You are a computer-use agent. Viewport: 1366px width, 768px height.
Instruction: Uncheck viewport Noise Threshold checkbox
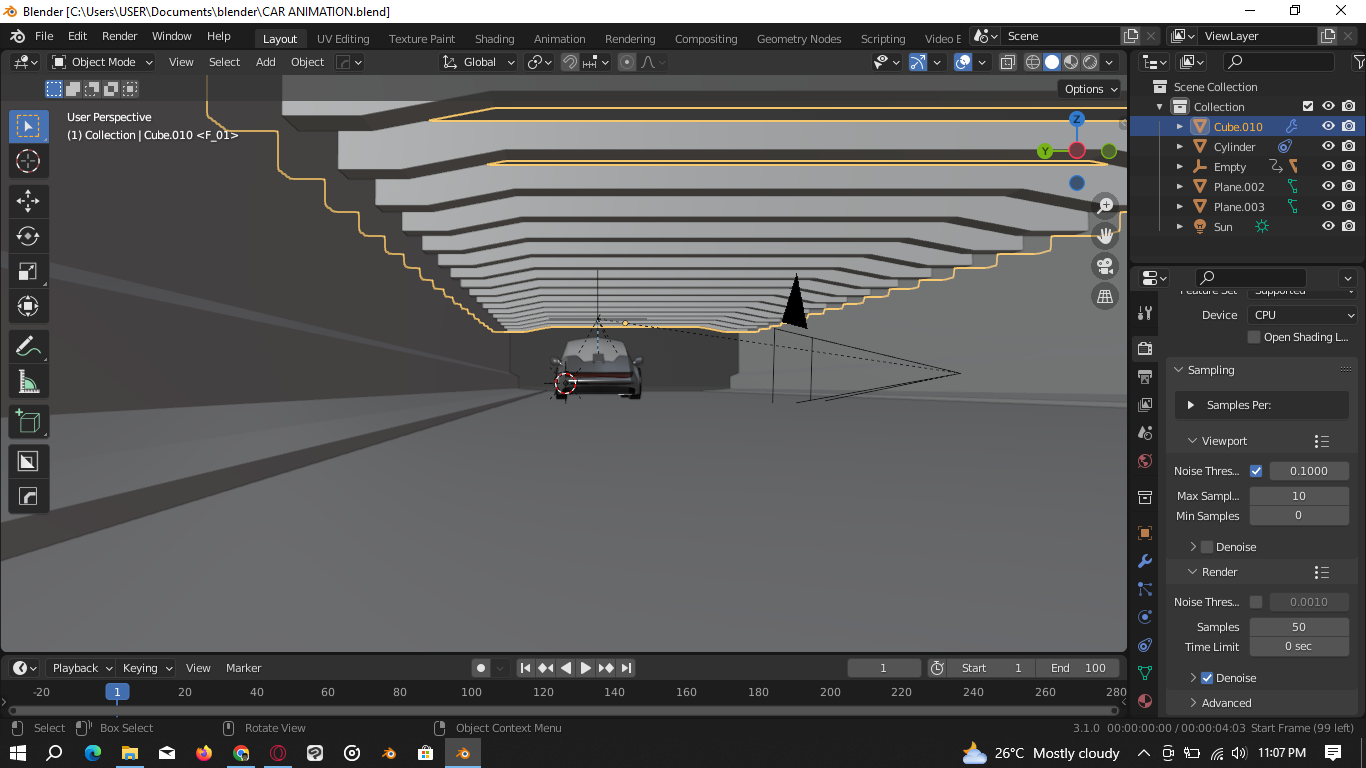tap(1256, 471)
